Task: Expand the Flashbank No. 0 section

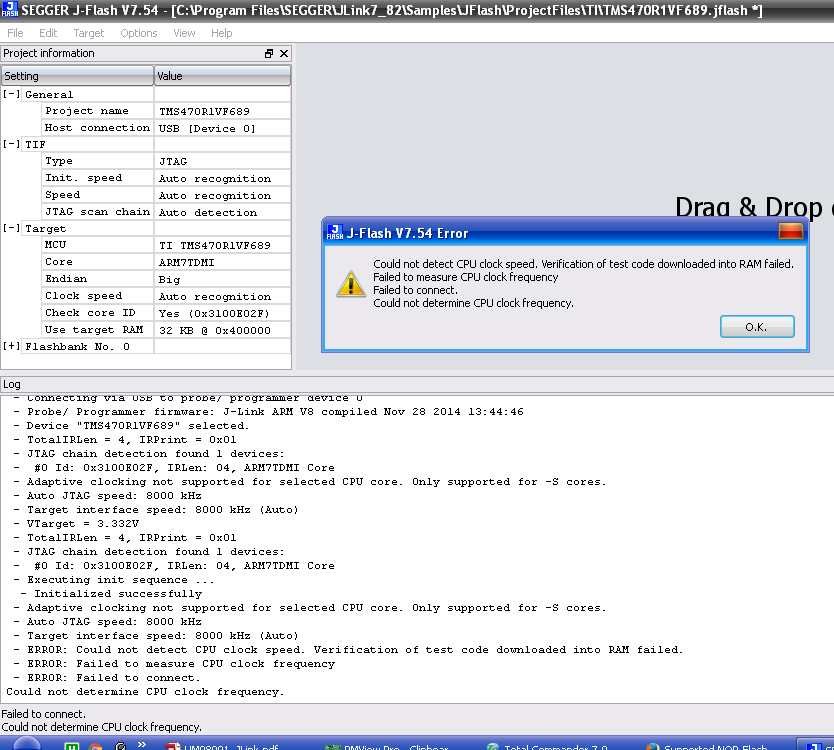Action: (x=11, y=346)
